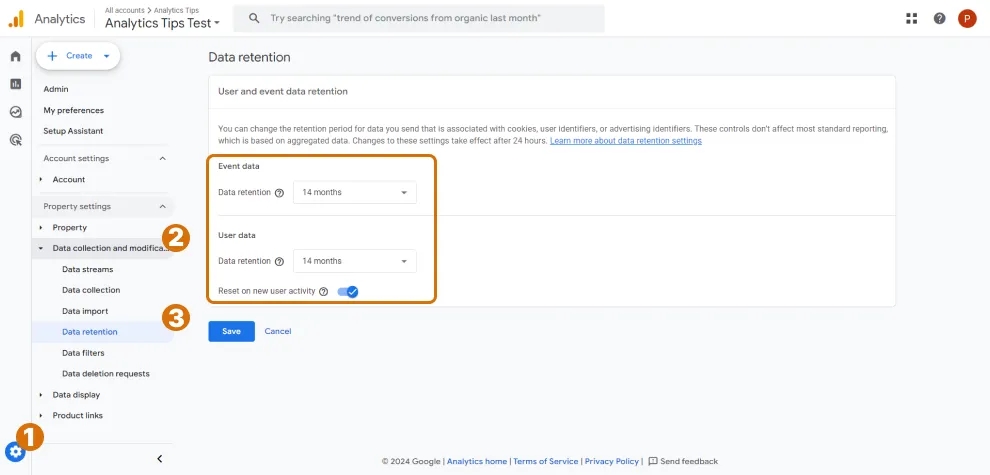The image size is (990, 475).
Task: Open the Admin menu item
Action: (x=56, y=89)
